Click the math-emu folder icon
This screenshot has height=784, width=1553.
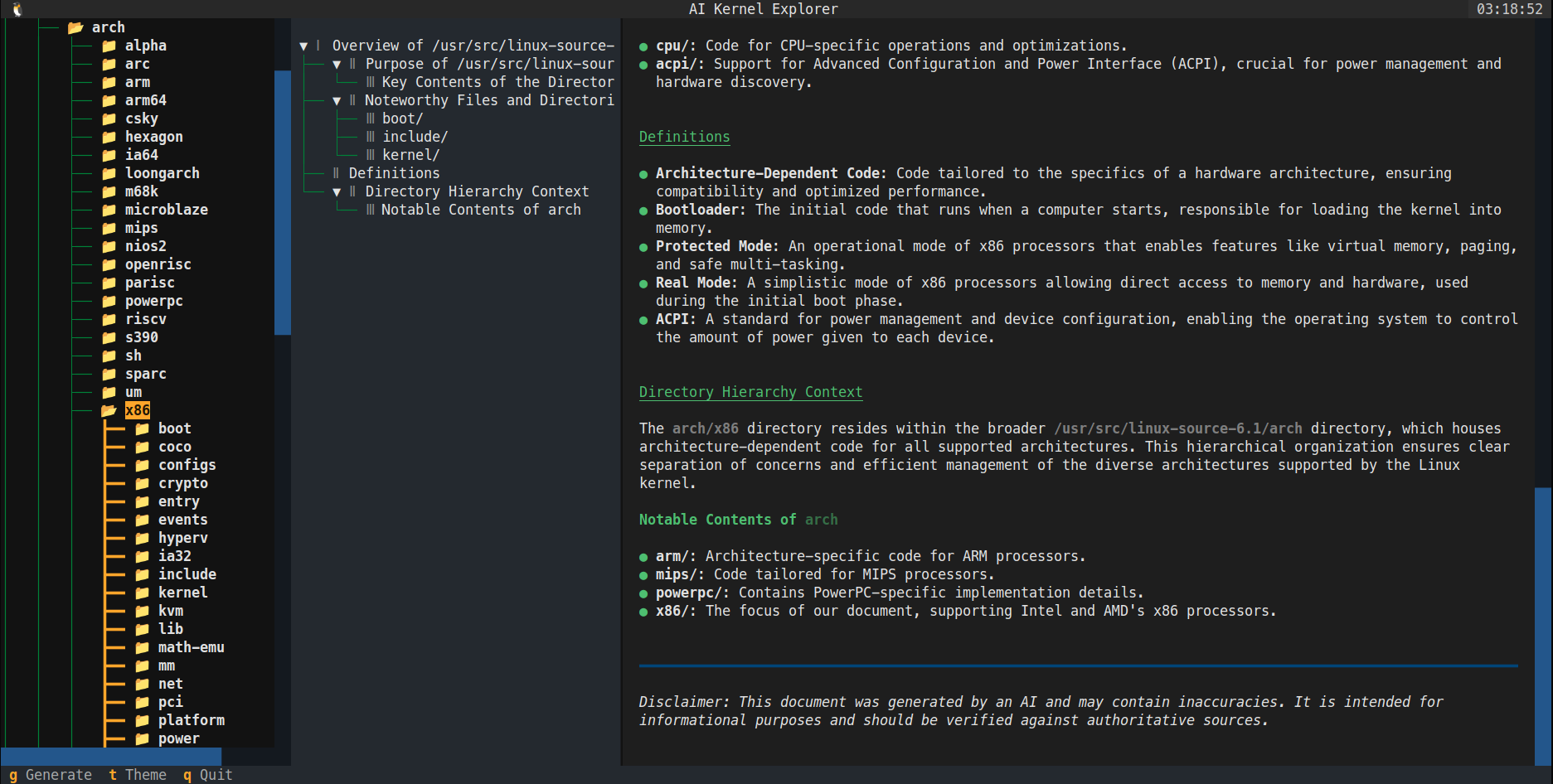[142, 646]
